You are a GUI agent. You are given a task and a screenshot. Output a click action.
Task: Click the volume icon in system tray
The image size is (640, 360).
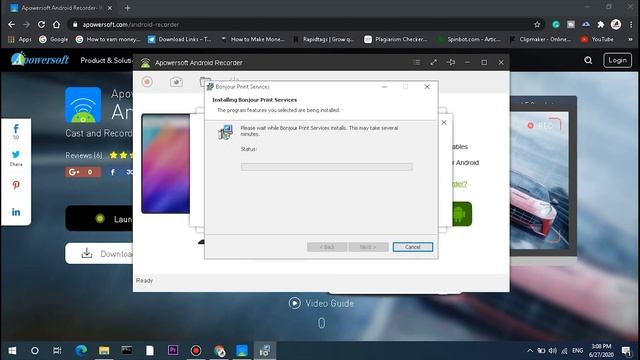point(553,351)
